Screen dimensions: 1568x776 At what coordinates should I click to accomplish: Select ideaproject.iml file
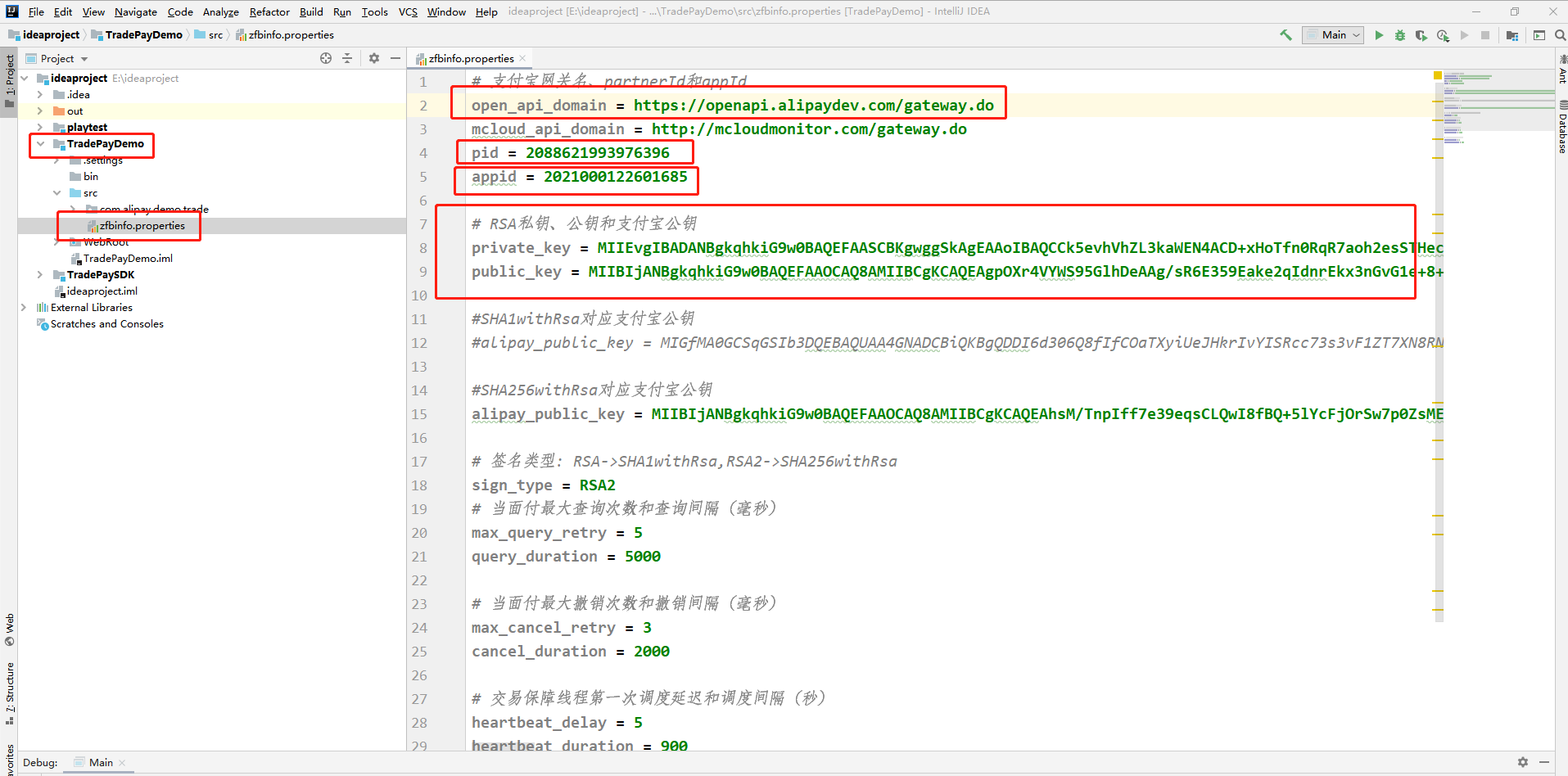pyautogui.click(x=102, y=291)
